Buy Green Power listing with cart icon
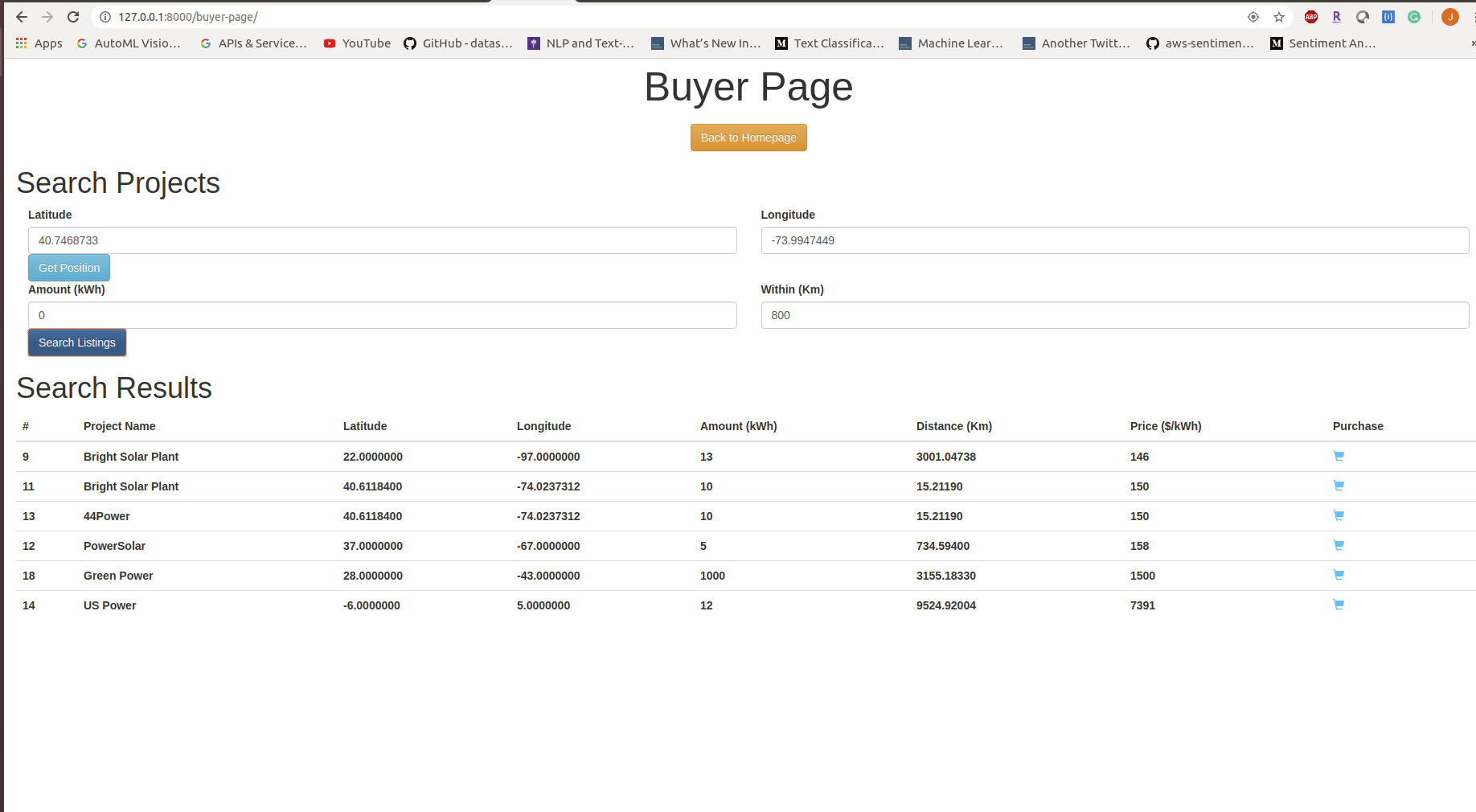 click(x=1339, y=575)
